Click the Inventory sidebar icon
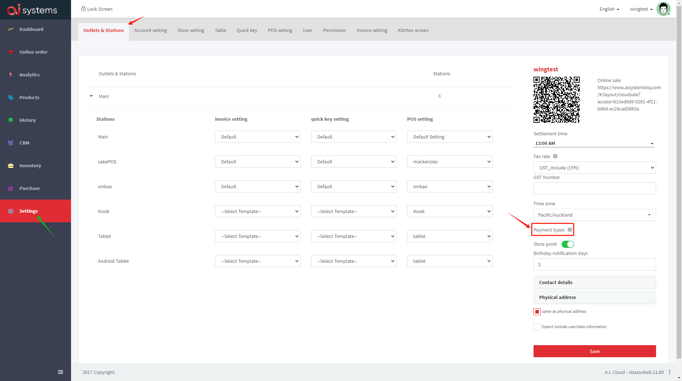 [10, 166]
